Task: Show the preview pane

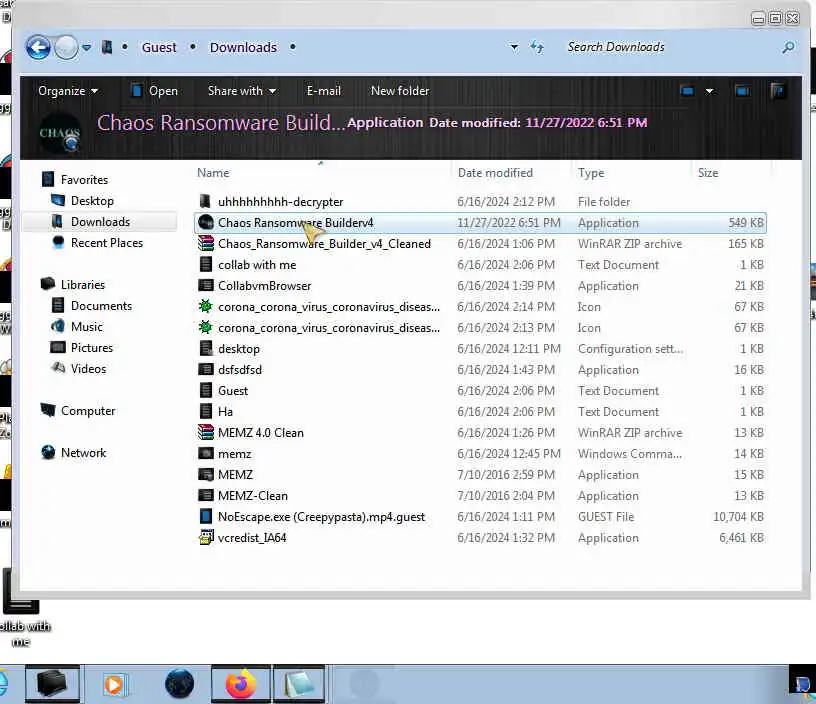Action: (x=742, y=92)
